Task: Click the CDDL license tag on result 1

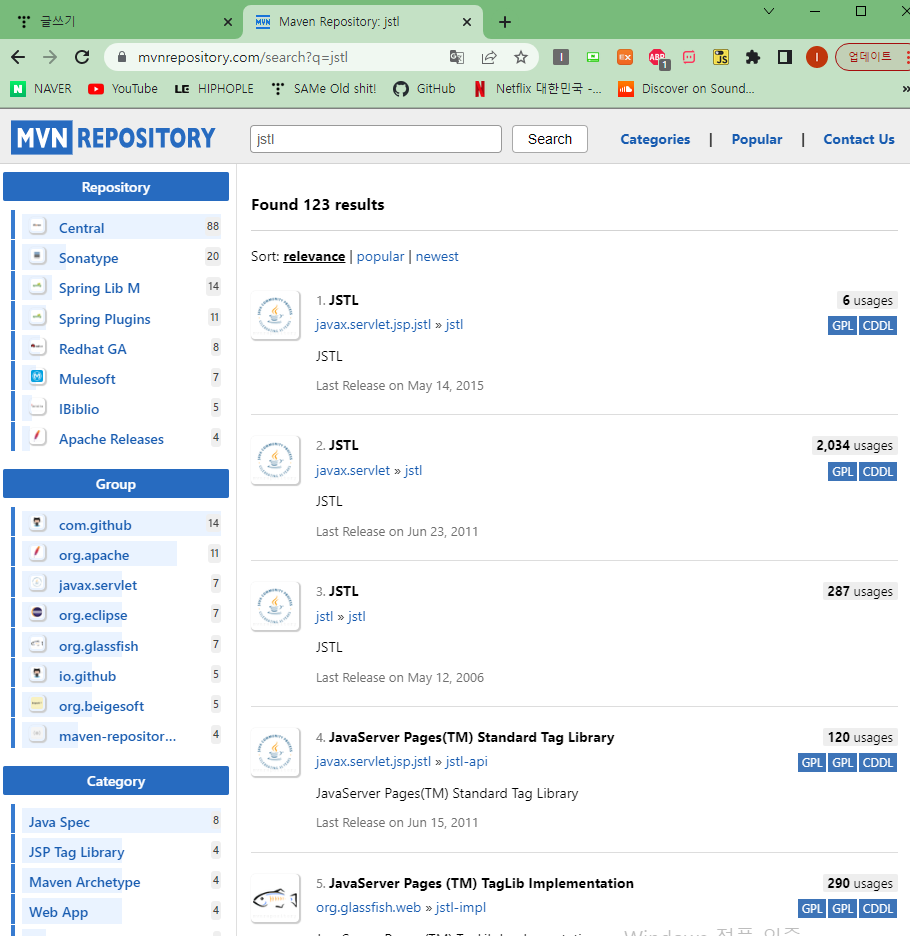Action: [878, 326]
